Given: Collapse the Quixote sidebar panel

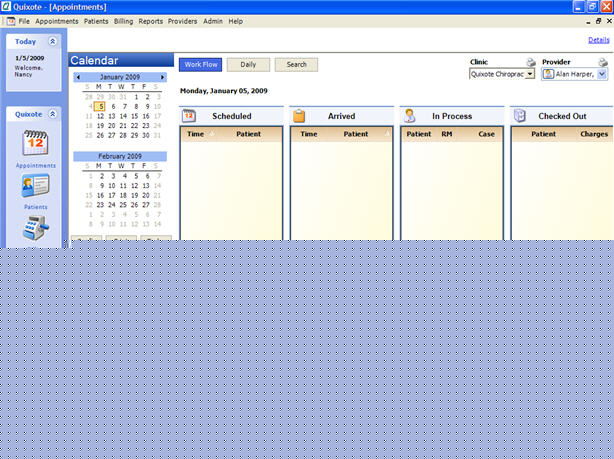Looking at the screenshot, I should [x=52, y=114].
